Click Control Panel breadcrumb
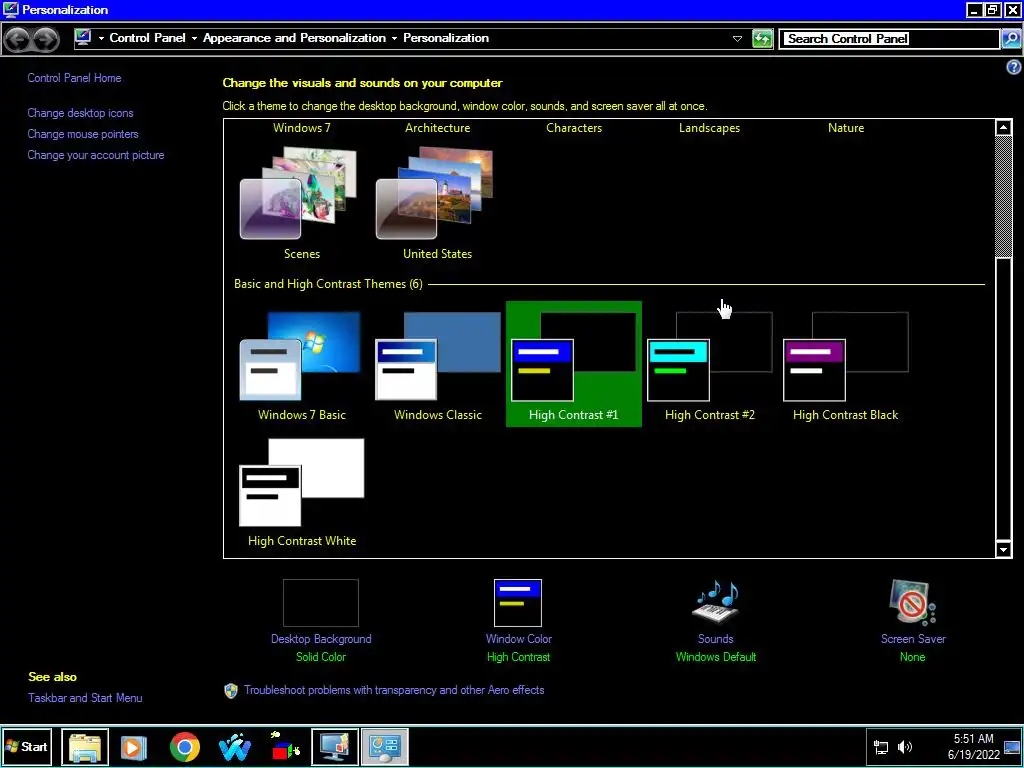The height and width of the screenshot is (768, 1024). point(148,38)
